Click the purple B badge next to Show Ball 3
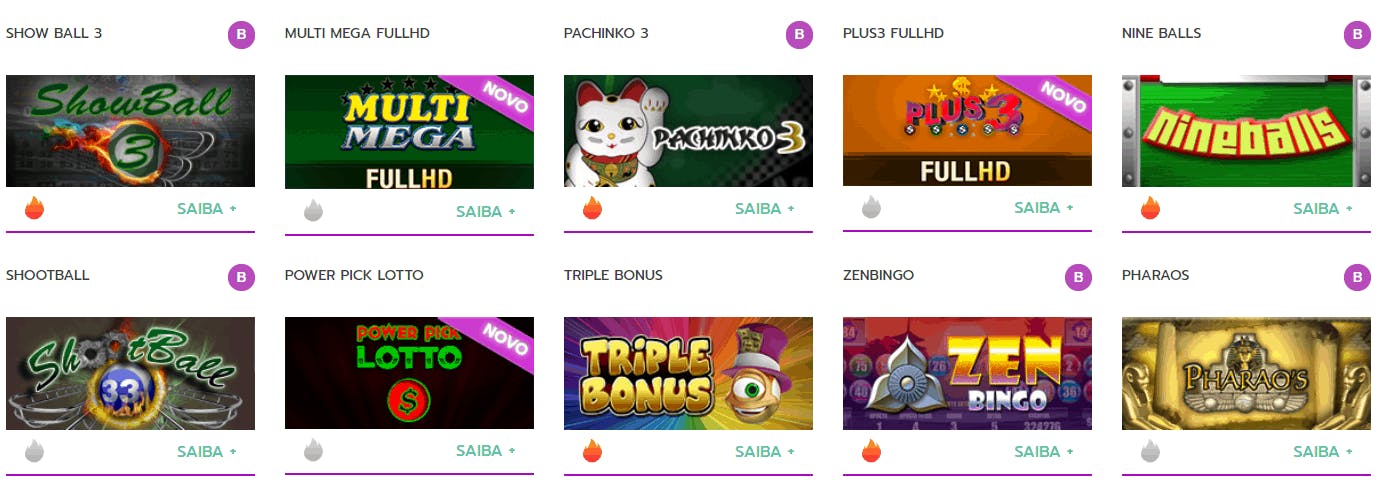 pos(241,35)
